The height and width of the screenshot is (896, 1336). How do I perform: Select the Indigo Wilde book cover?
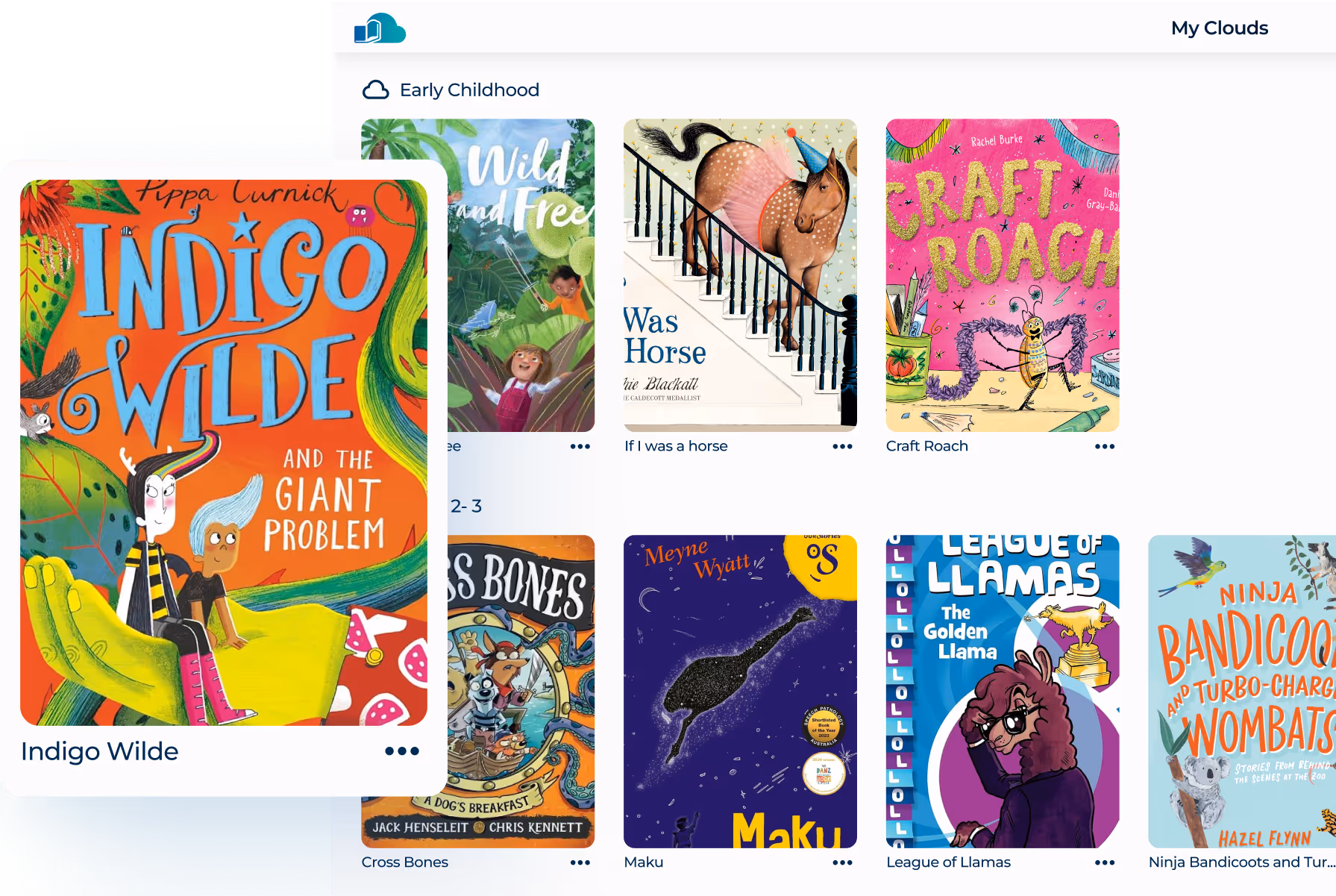pyautogui.click(x=224, y=452)
